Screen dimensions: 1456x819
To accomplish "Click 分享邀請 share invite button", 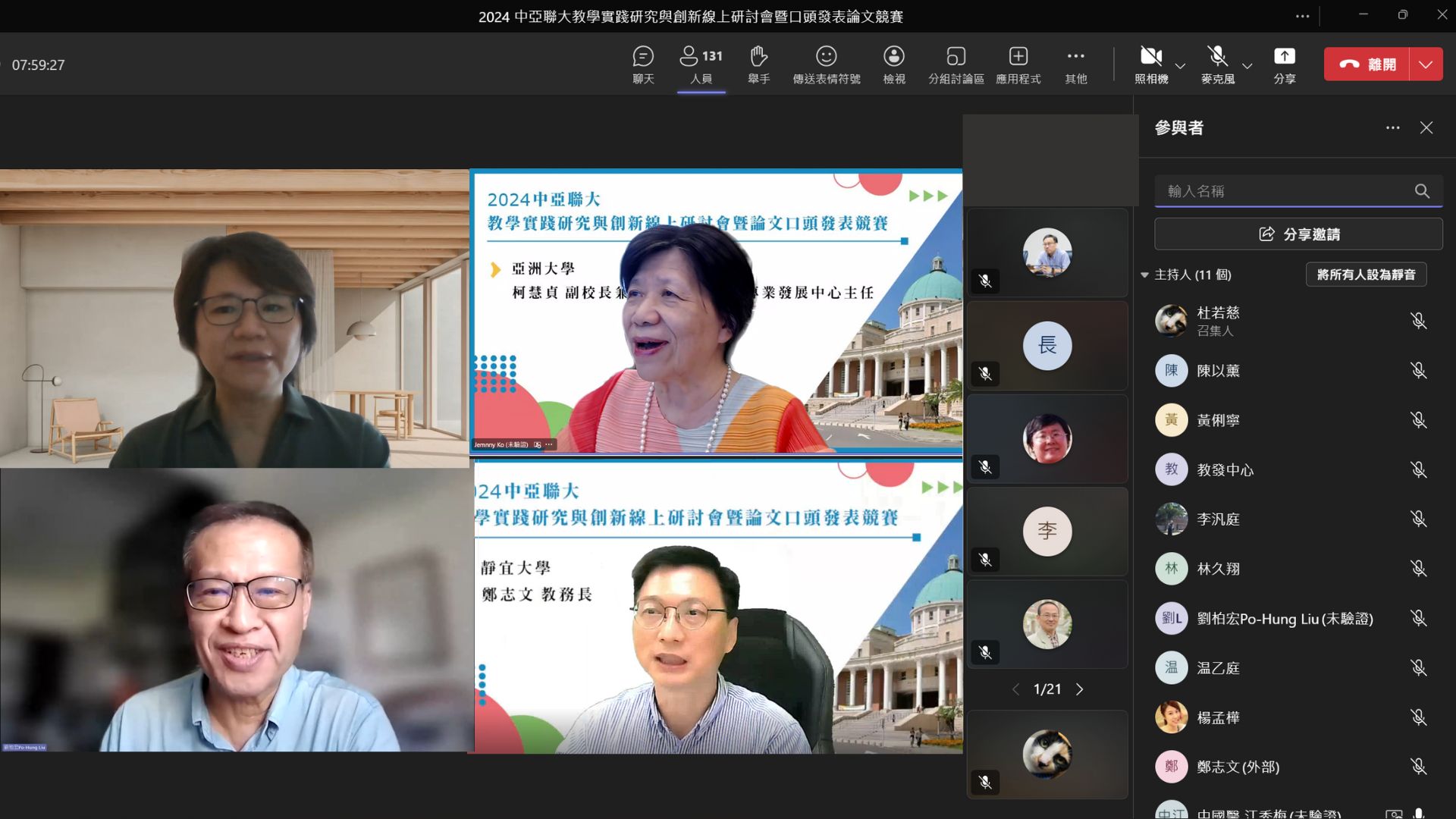I will pyautogui.click(x=1298, y=234).
